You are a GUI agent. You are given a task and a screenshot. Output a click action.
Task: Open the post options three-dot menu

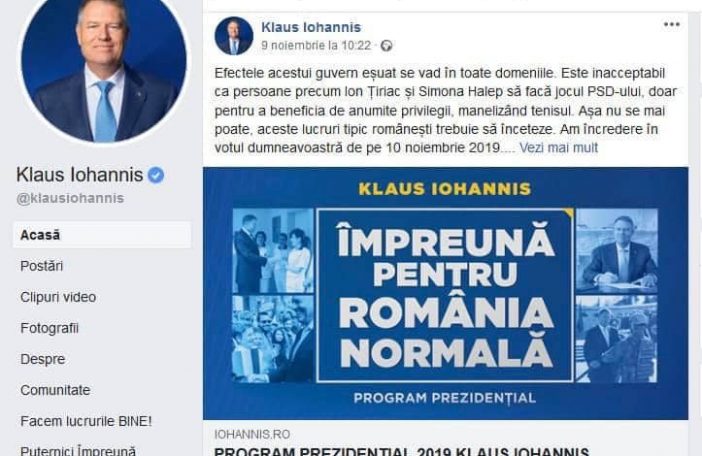click(x=672, y=25)
